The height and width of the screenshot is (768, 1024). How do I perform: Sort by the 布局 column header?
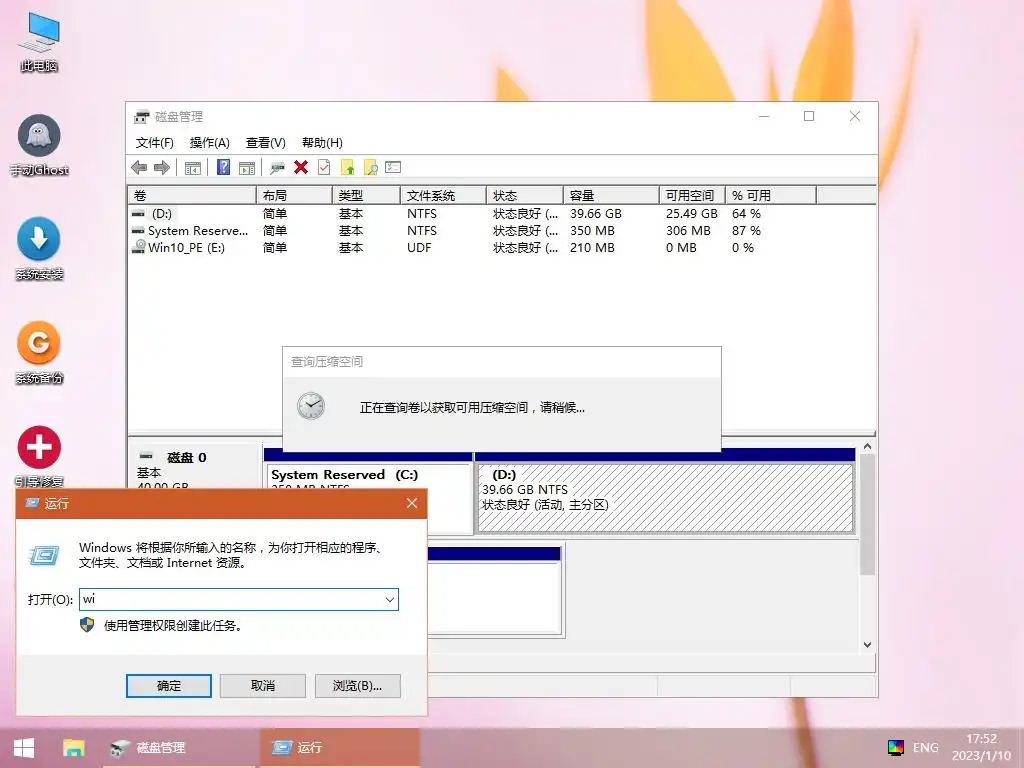(x=294, y=195)
